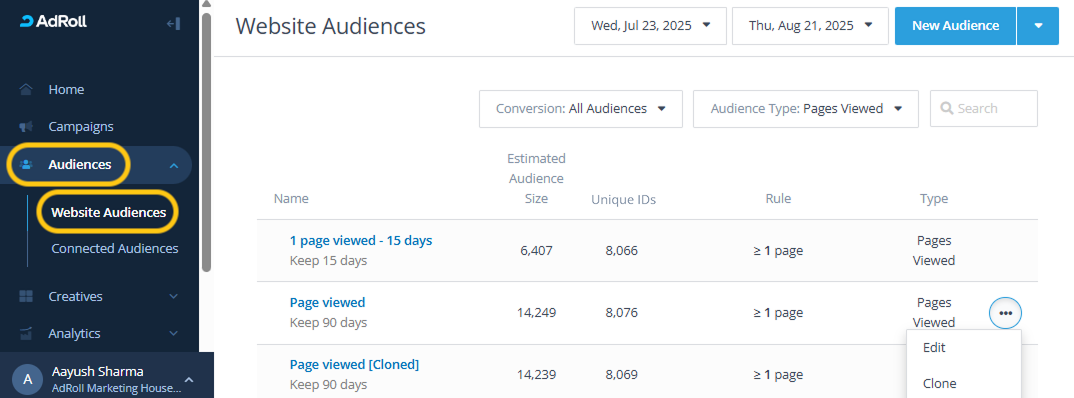Click the 8,069 unique IDs value
Screen dimensions: 1074x398
[x=621, y=375]
